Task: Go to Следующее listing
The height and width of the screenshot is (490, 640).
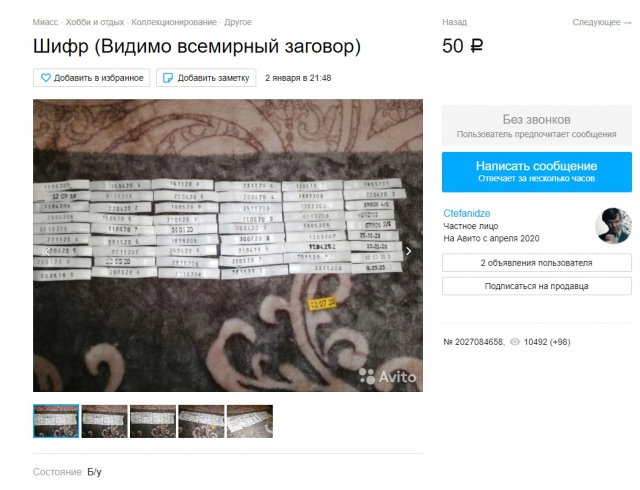Action: [602, 22]
